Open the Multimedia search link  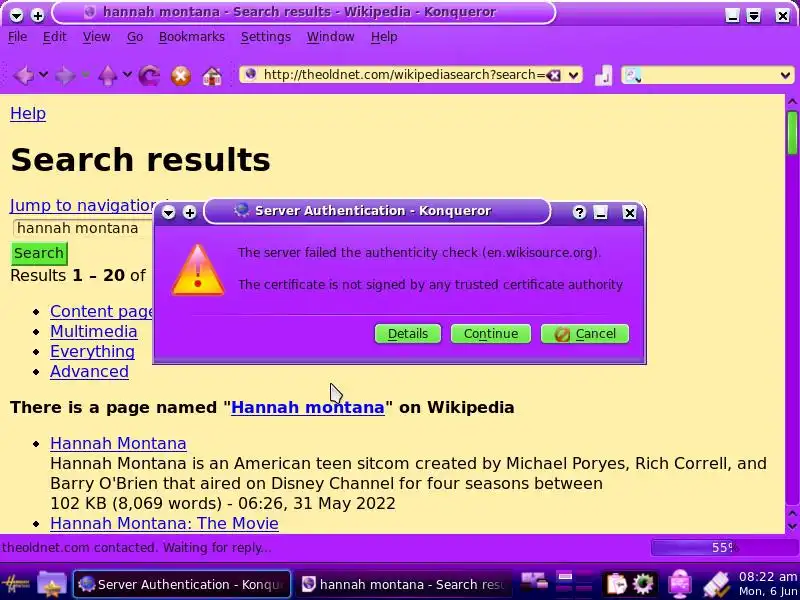tap(93, 331)
